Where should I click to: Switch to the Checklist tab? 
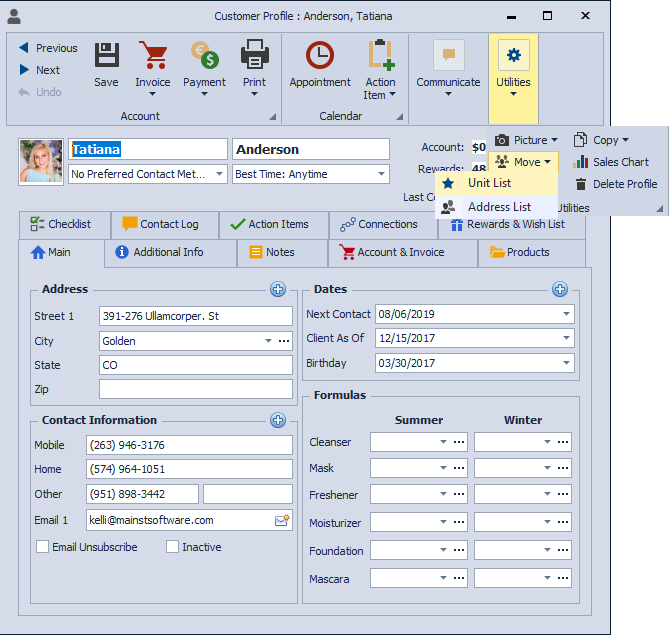click(65, 224)
